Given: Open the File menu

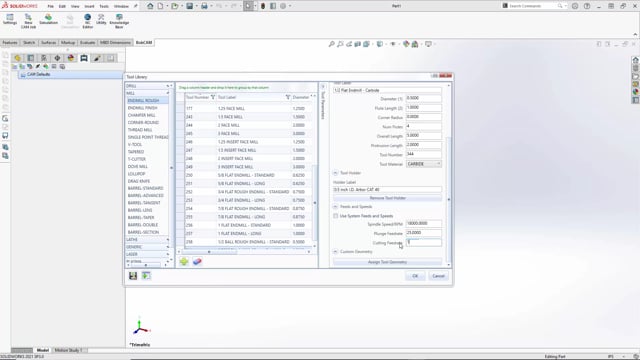Looking at the screenshot, I should tap(51, 6).
